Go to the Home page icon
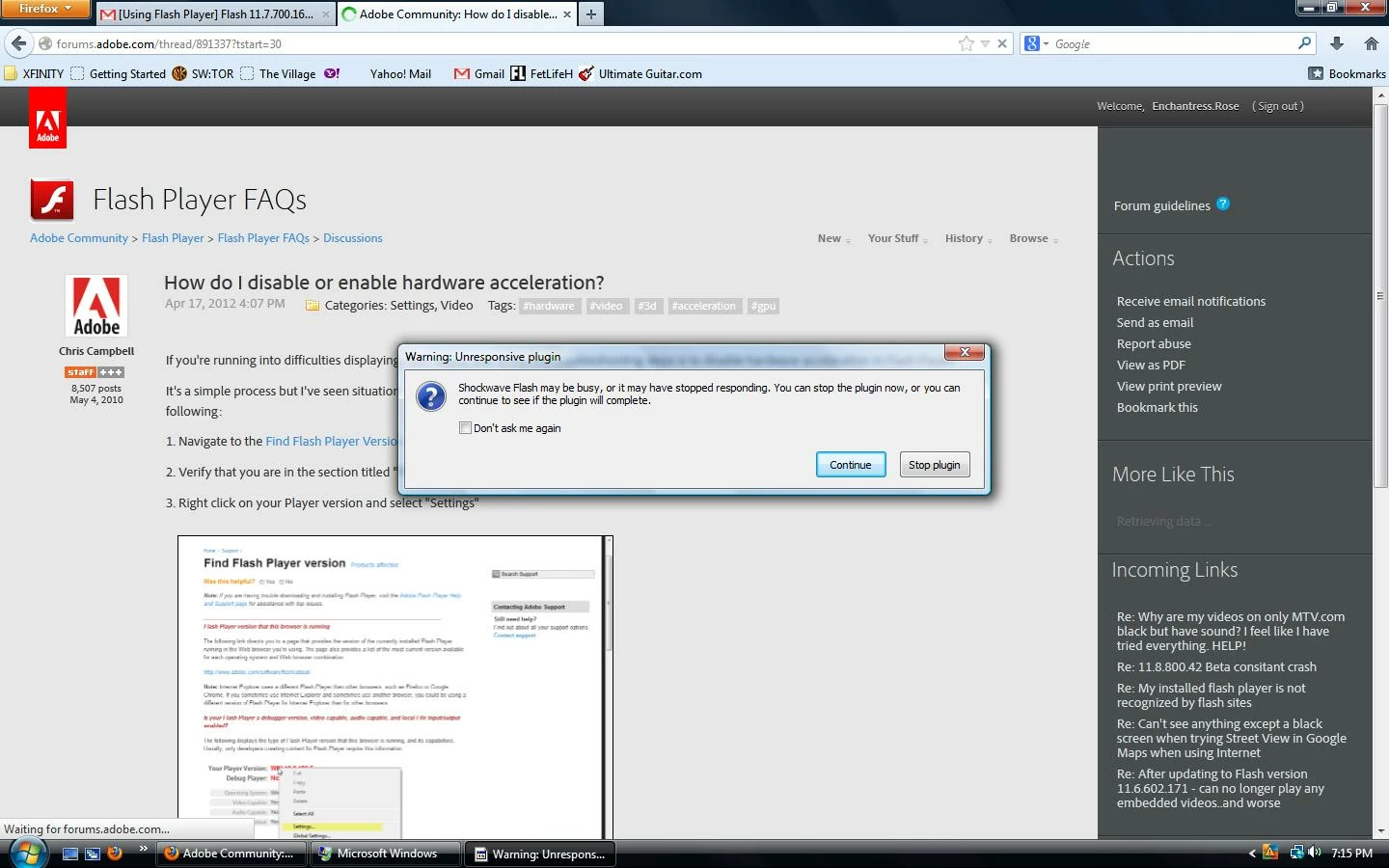Viewport: 1389px width, 868px height. click(x=1371, y=43)
